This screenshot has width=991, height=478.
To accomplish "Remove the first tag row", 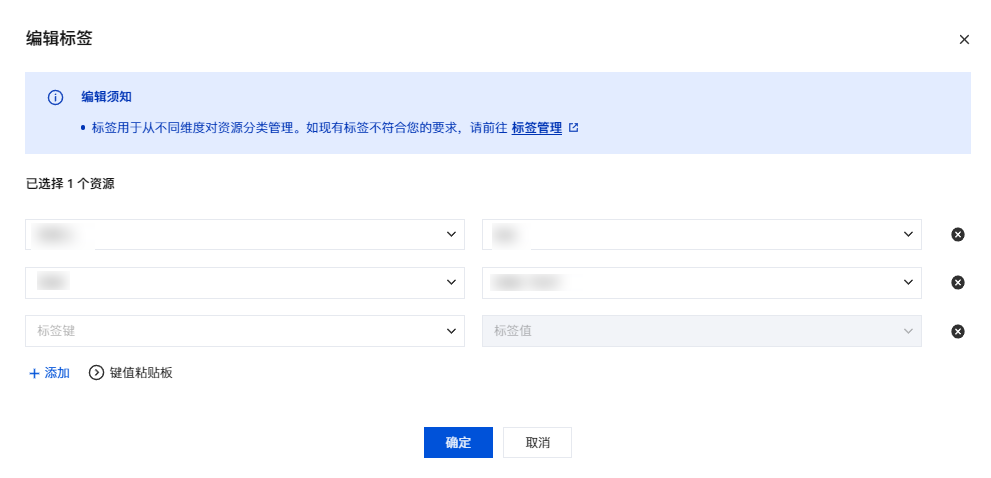I will 957,235.
